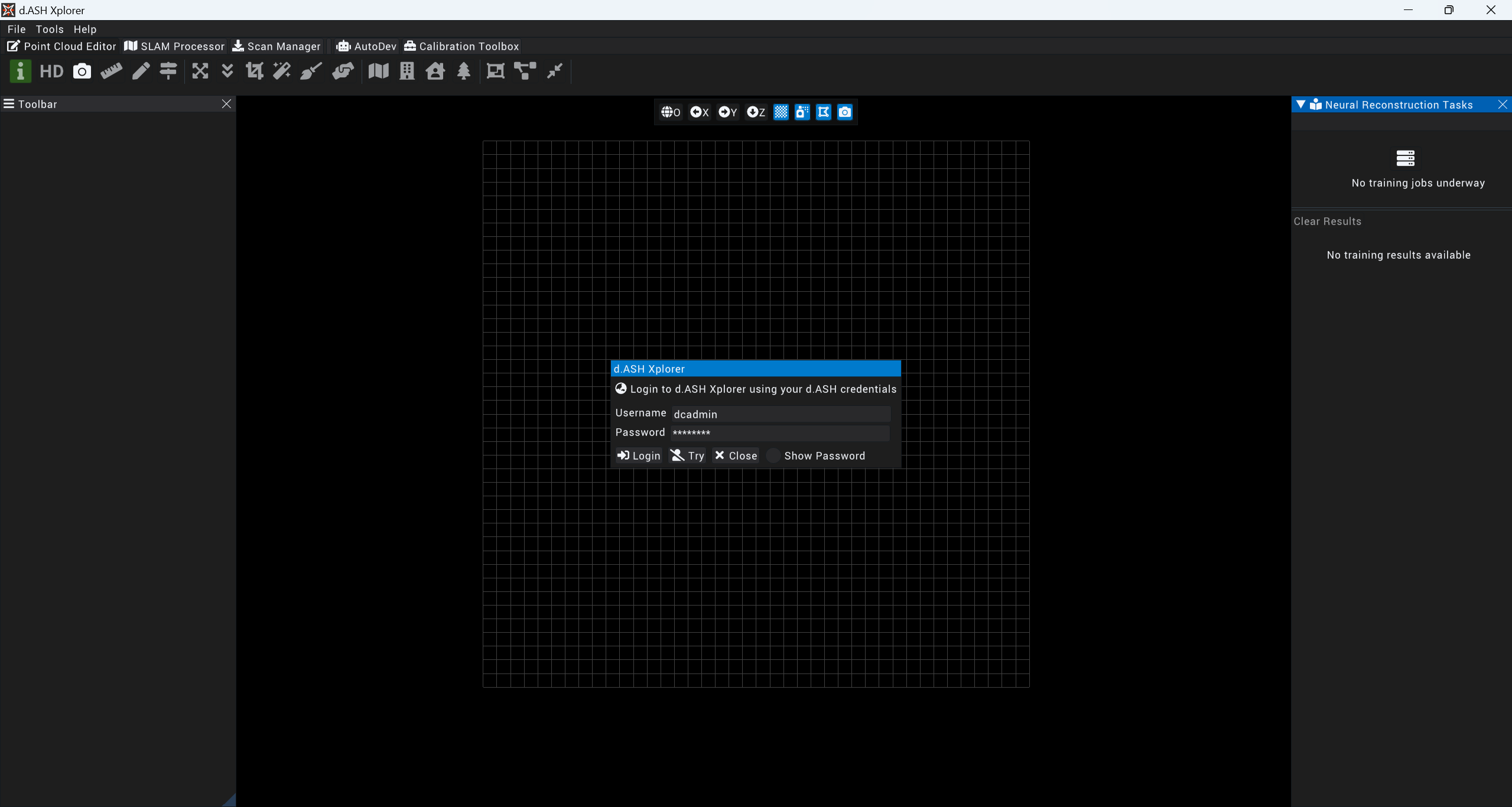Toggle the spray can points button in the viewport
This screenshot has height=807, width=1512.
click(802, 112)
